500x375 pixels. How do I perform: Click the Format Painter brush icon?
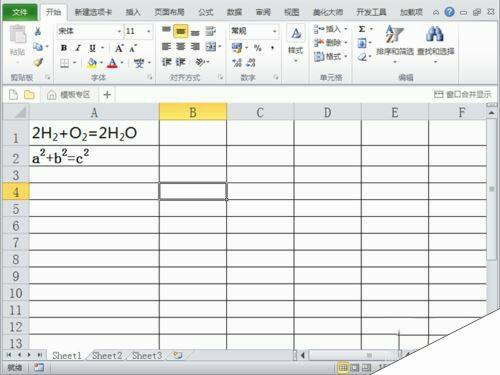click(38, 62)
